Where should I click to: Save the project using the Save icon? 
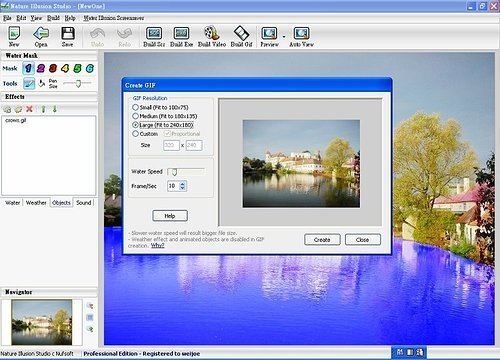click(x=68, y=34)
